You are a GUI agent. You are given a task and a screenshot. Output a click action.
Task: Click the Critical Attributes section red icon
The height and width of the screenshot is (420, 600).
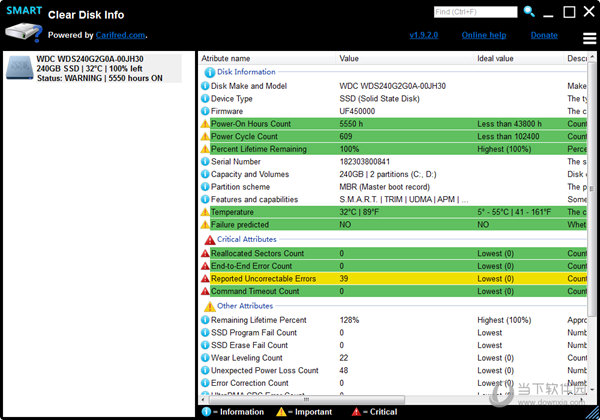coord(210,240)
